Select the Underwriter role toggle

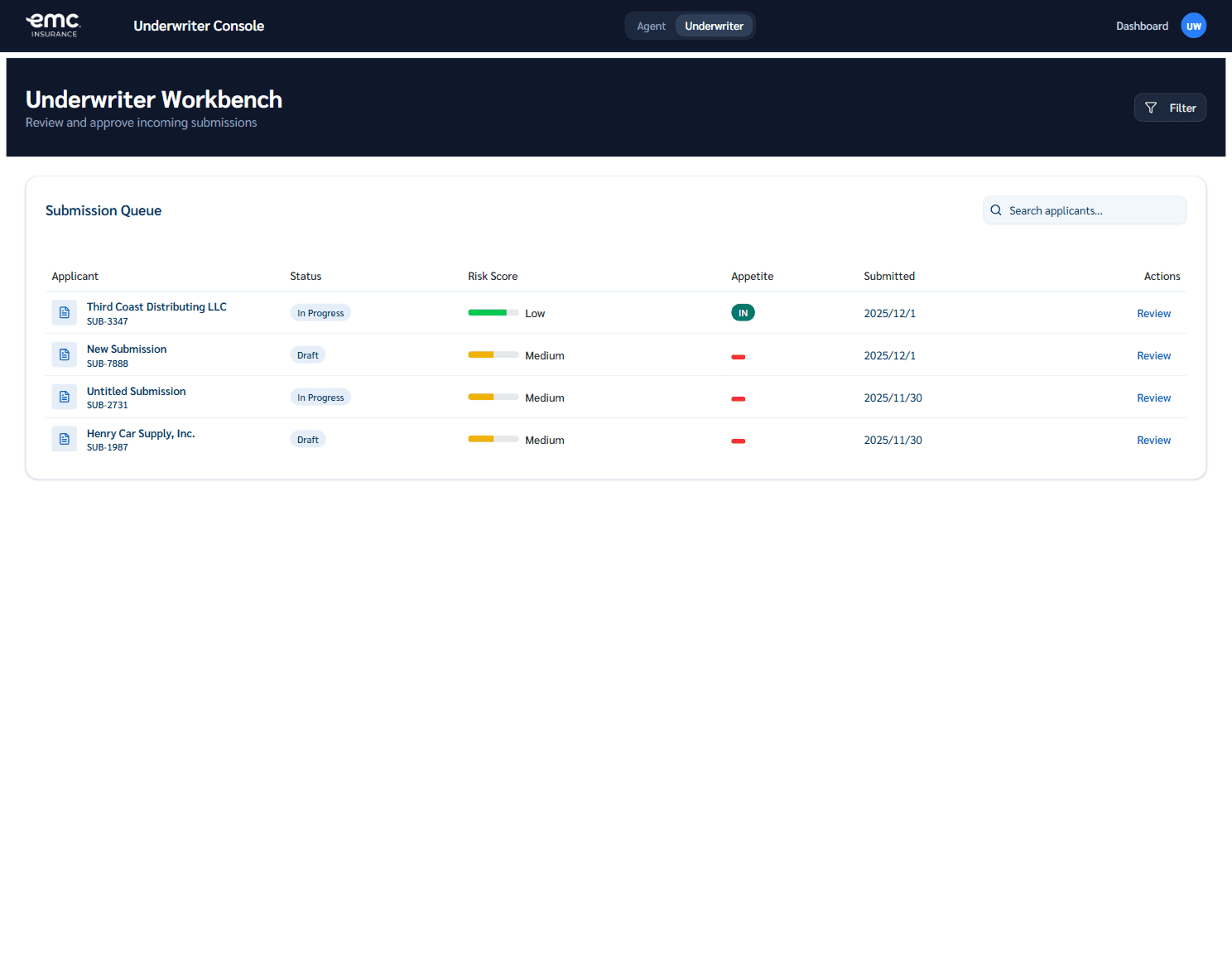pos(714,26)
